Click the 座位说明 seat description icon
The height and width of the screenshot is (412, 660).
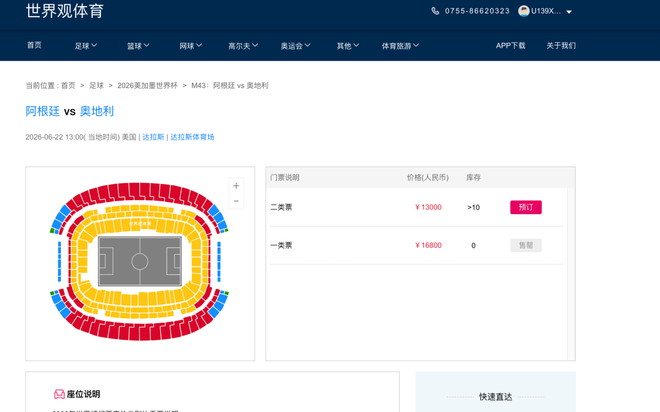[x=59, y=395]
